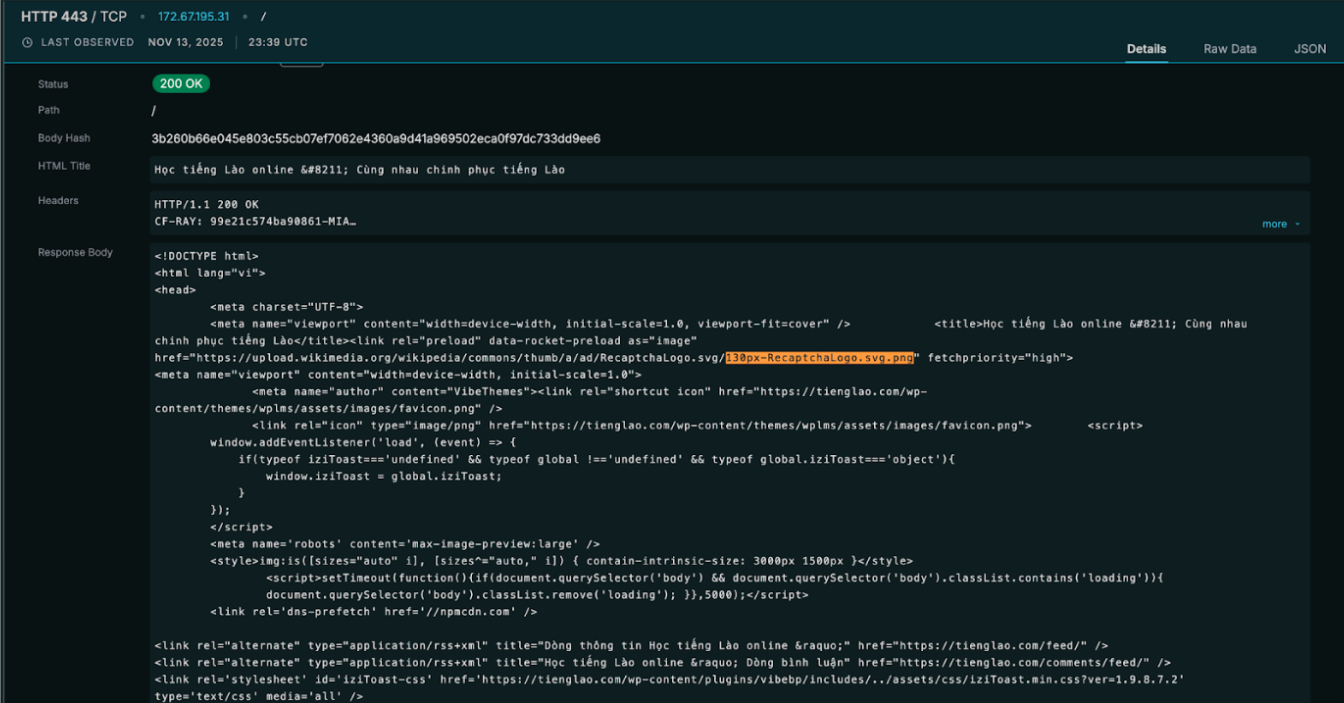The height and width of the screenshot is (703, 1344).
Task: Click the separator dot after TCP
Action: (144, 17)
